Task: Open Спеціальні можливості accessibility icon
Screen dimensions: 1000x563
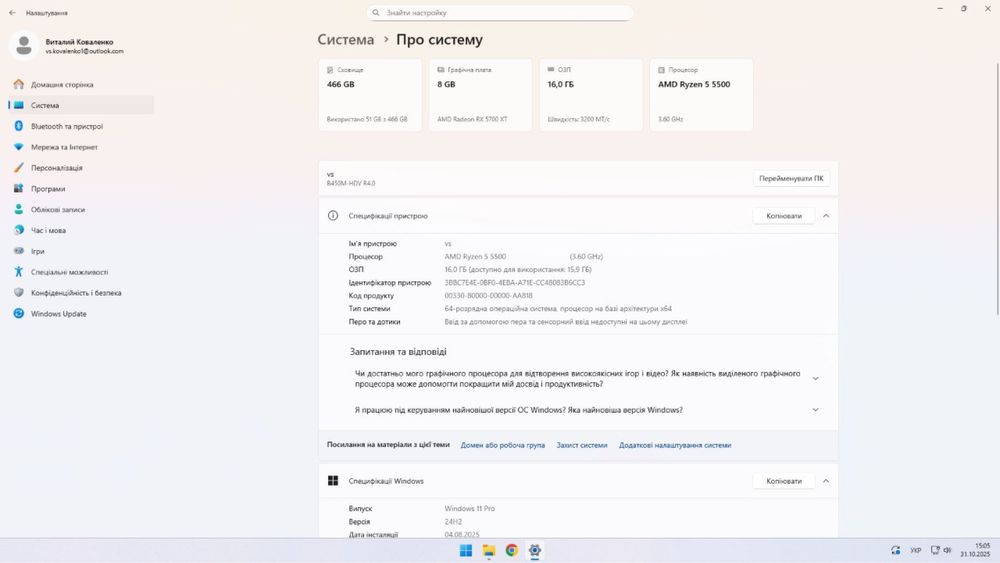Action: pos(18,272)
